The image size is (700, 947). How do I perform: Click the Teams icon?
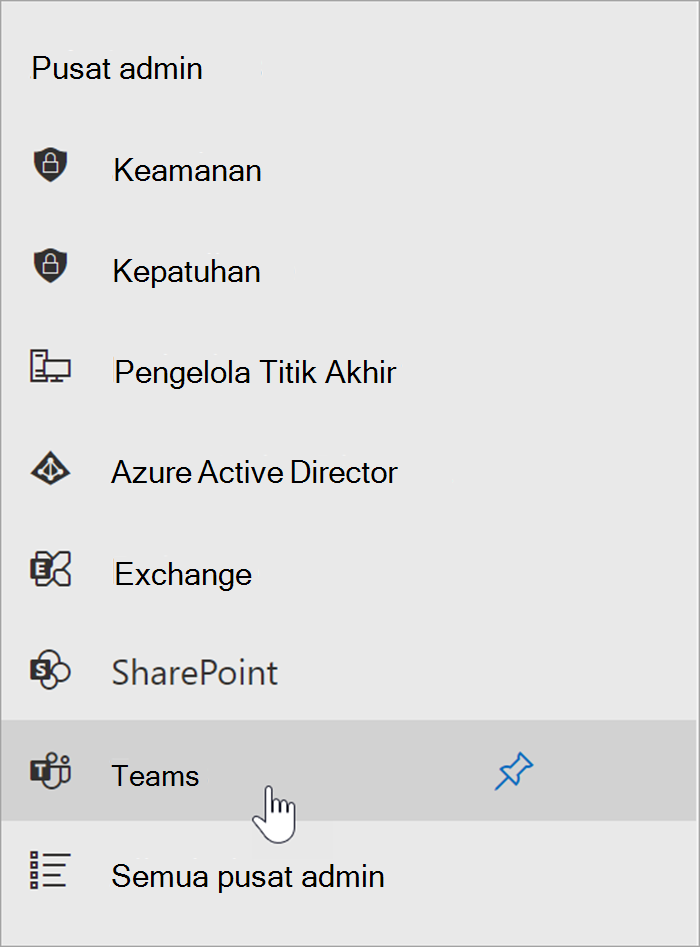51,771
